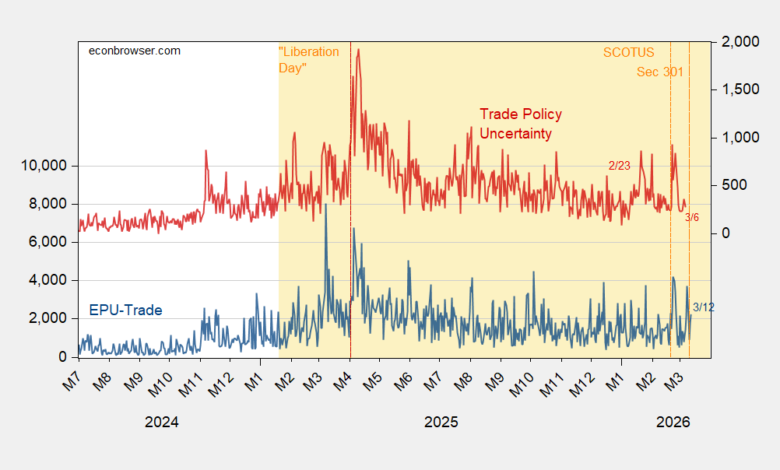The height and width of the screenshot is (470, 780).
Task: Click the highest peak of the red line
Action: click(x=358, y=50)
